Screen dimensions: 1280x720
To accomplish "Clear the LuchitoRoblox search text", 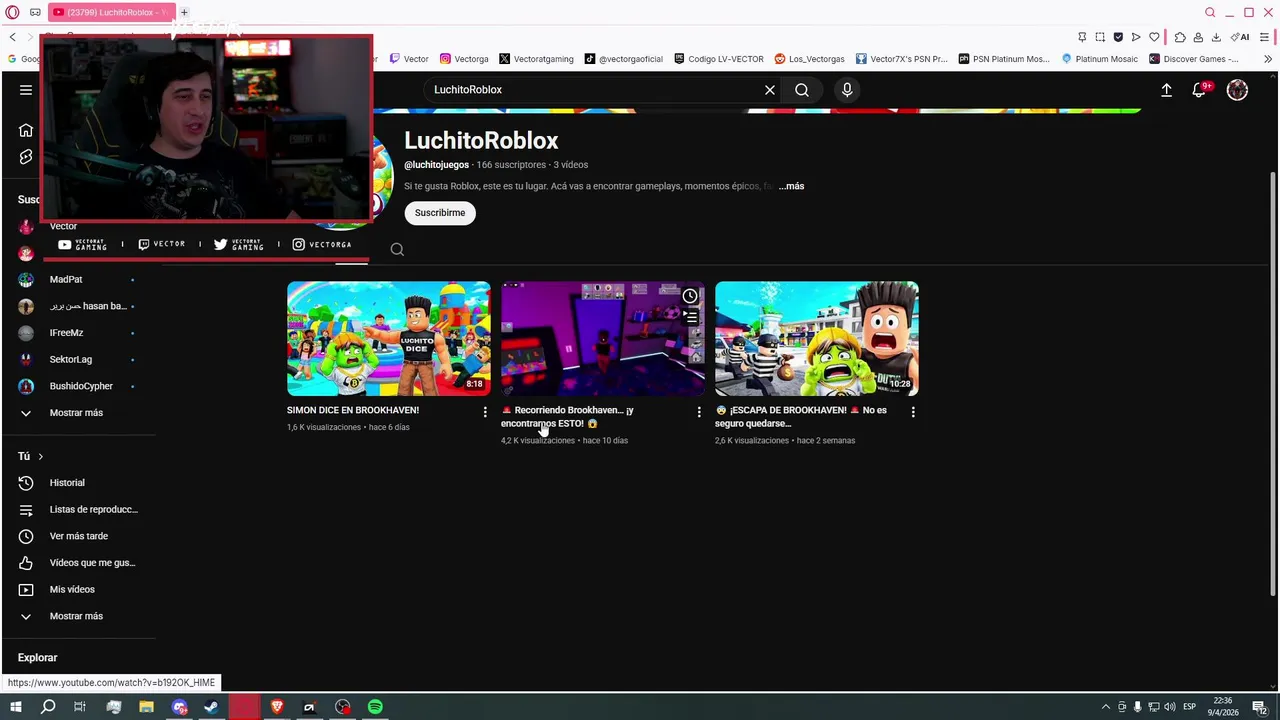I will pos(770,90).
